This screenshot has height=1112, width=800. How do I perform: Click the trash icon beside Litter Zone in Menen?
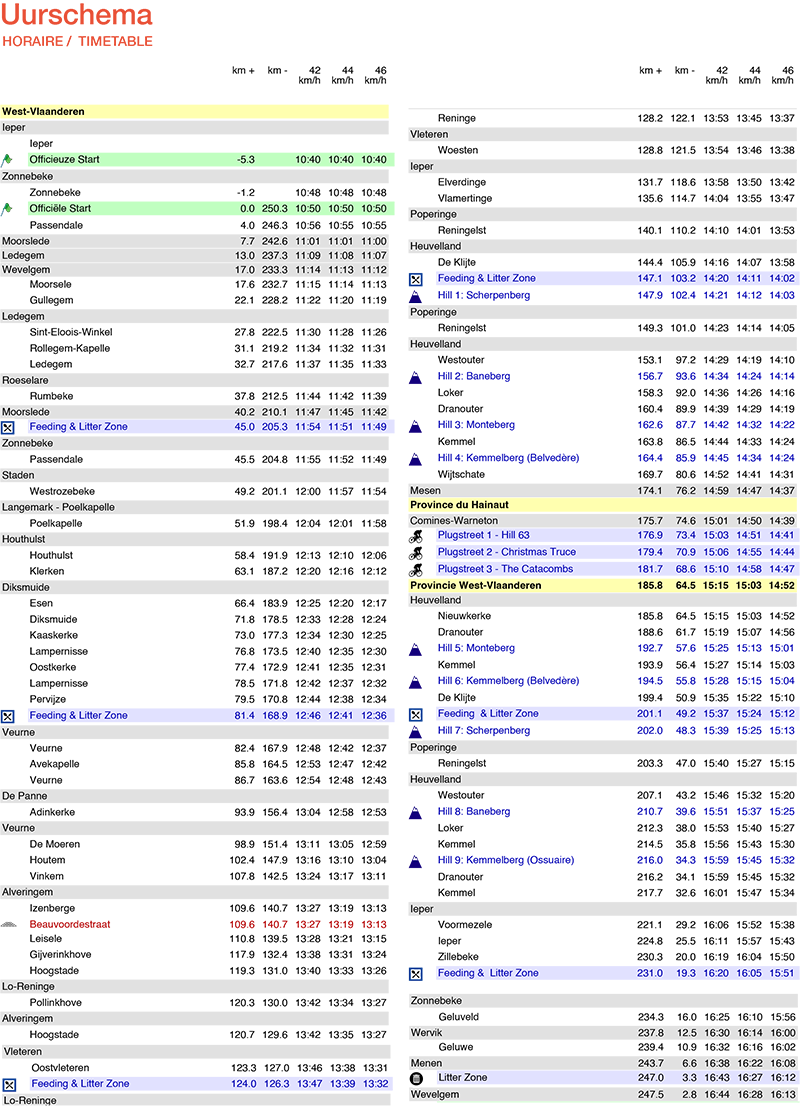(x=416, y=1079)
